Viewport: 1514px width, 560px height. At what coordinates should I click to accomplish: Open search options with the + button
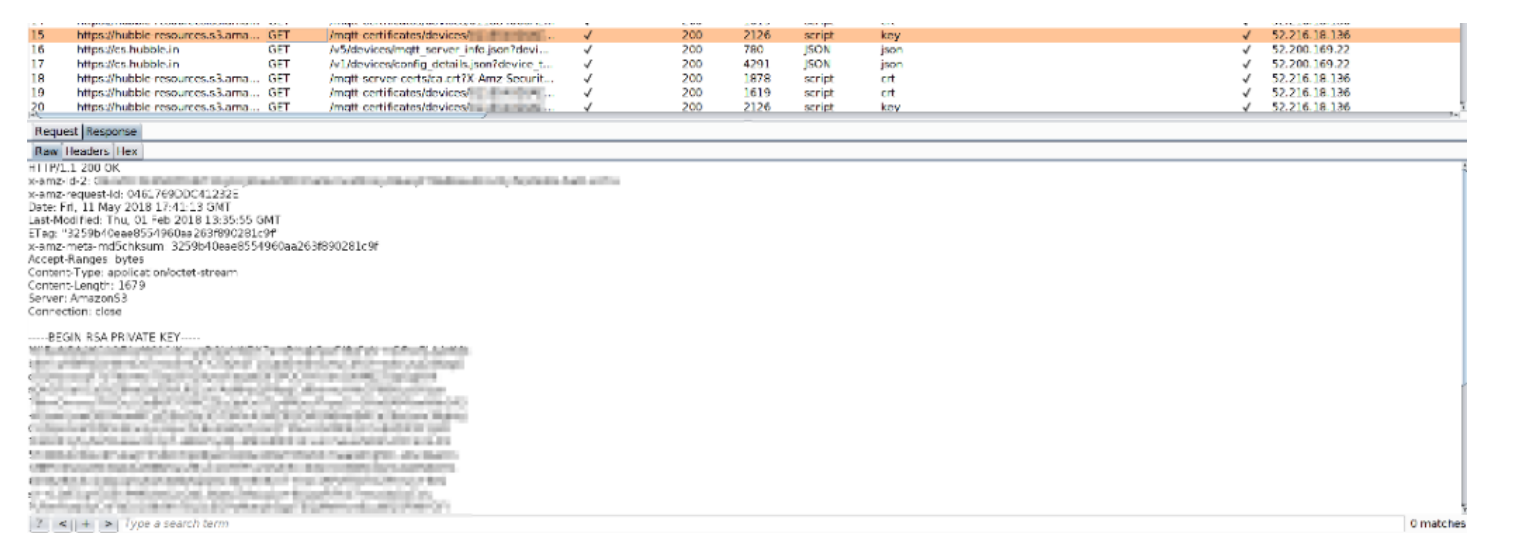pos(85,524)
